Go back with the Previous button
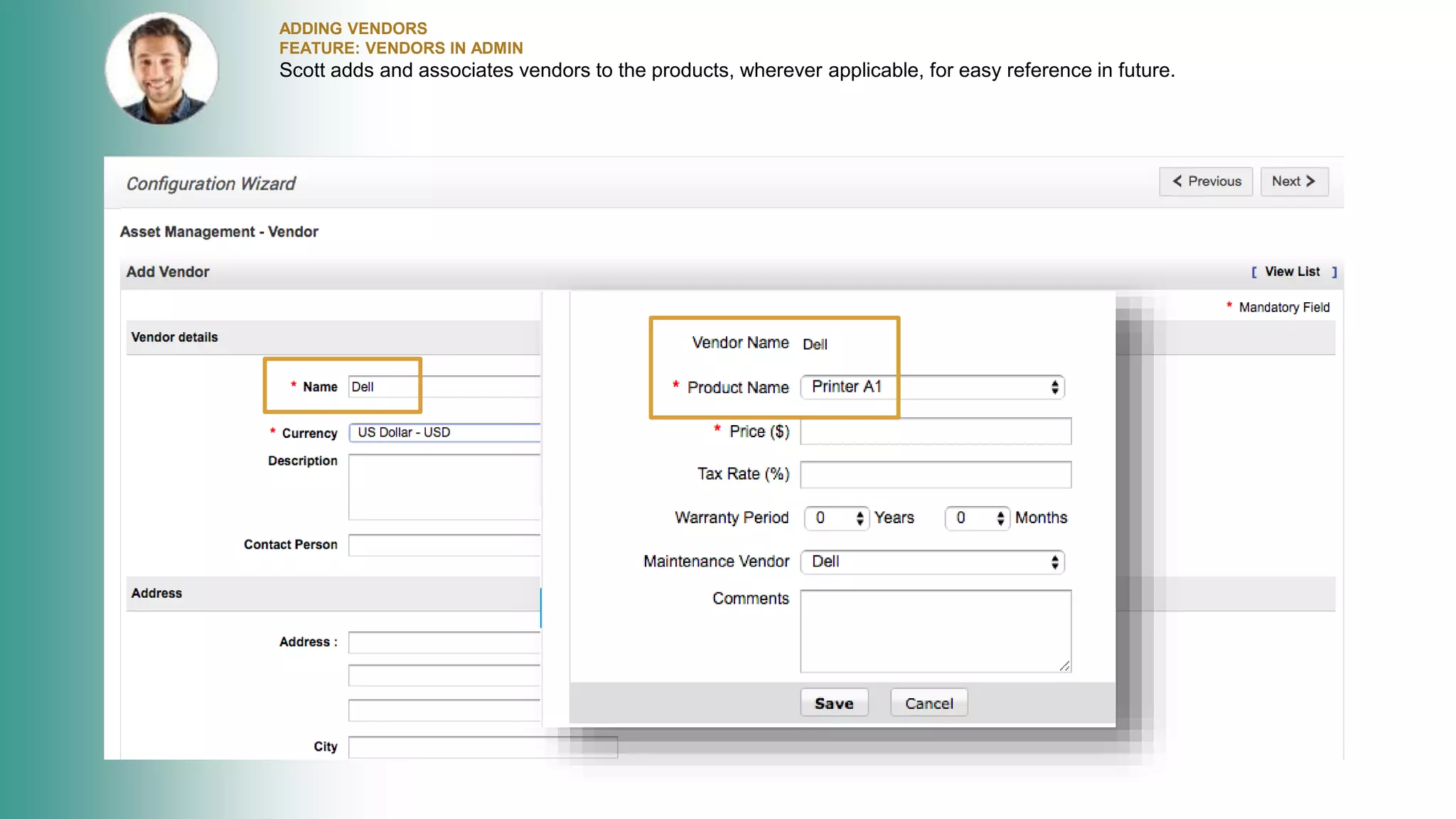 pos(1206,181)
